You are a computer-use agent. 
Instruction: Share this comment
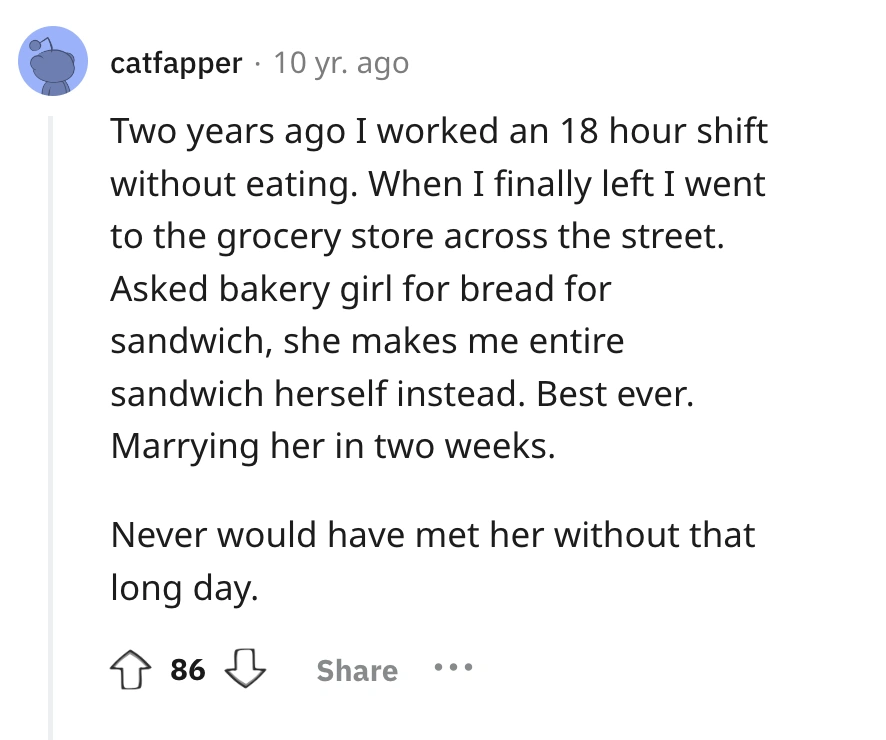357,670
